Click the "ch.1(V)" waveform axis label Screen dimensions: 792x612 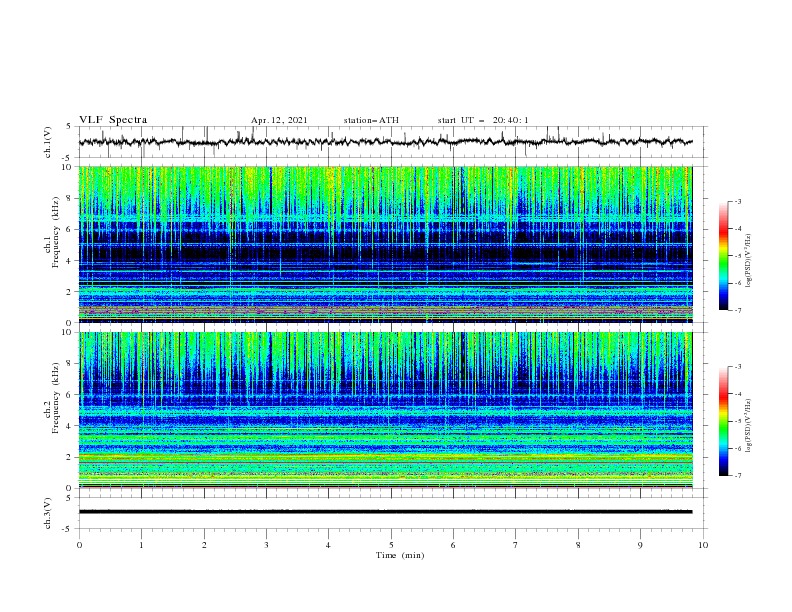pyautogui.click(x=48, y=142)
